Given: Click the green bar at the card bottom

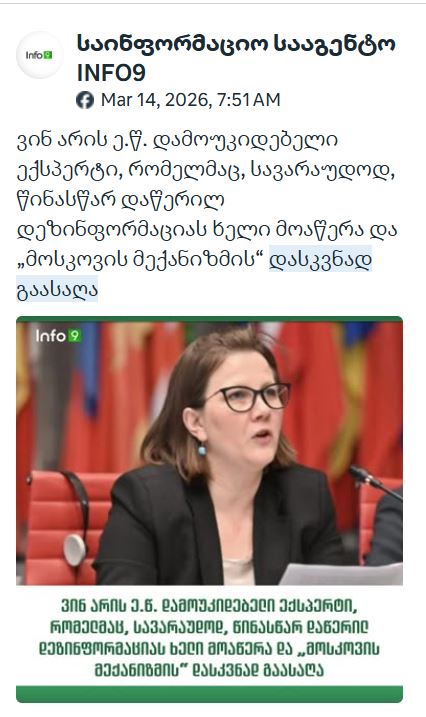Looking at the screenshot, I should [209, 694].
